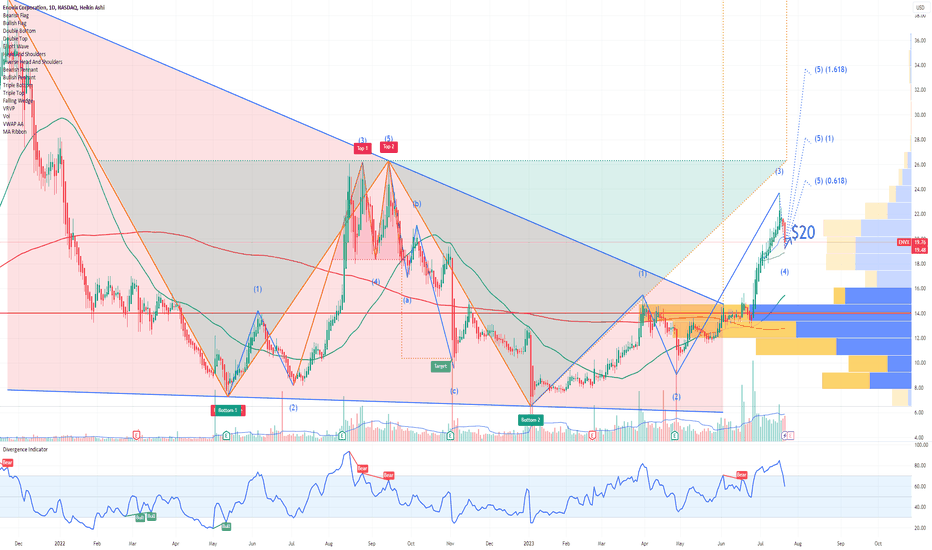The image size is (932, 550).
Task: Click the Nov label on time axis
Action: pyautogui.click(x=450, y=543)
